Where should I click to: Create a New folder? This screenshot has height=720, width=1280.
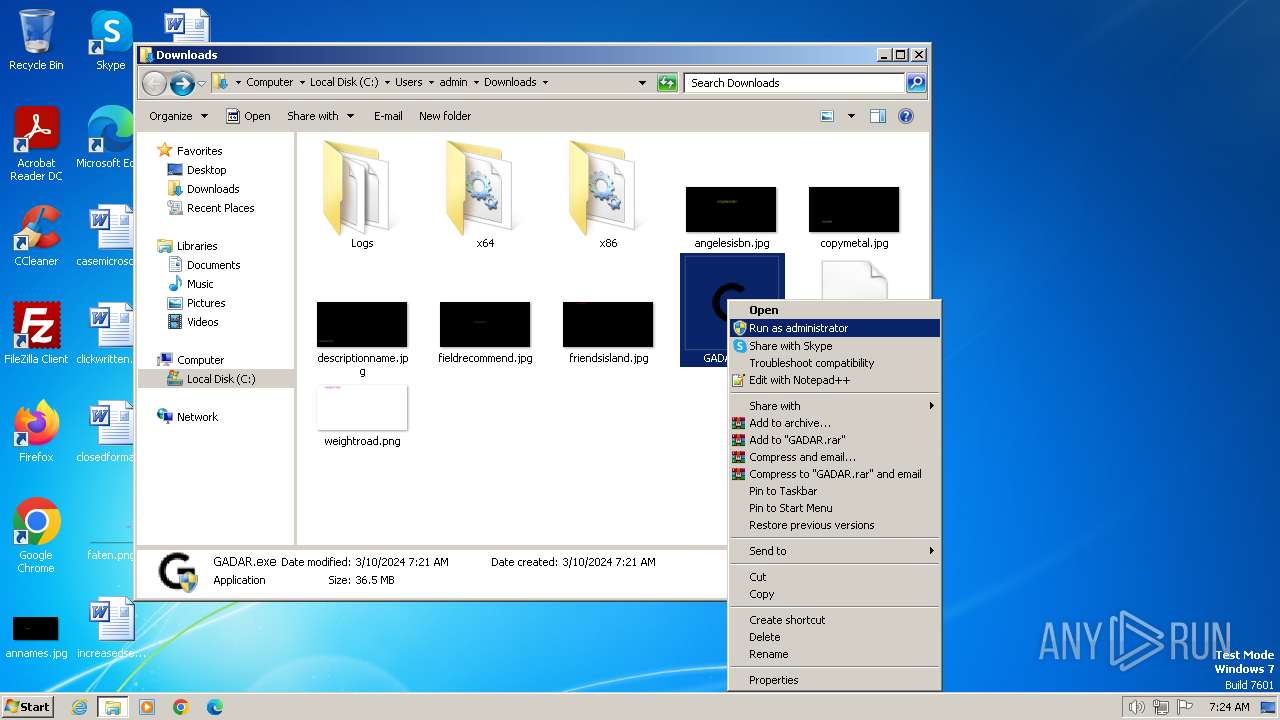[x=445, y=116]
